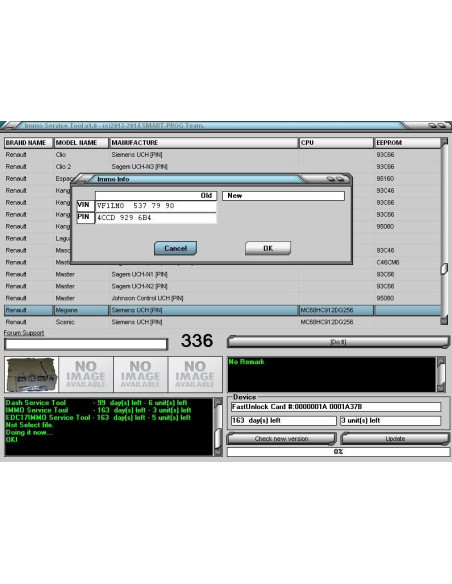Sort by MODEL NAME column header
Viewport: 452px width, 584px height.
coord(81,143)
